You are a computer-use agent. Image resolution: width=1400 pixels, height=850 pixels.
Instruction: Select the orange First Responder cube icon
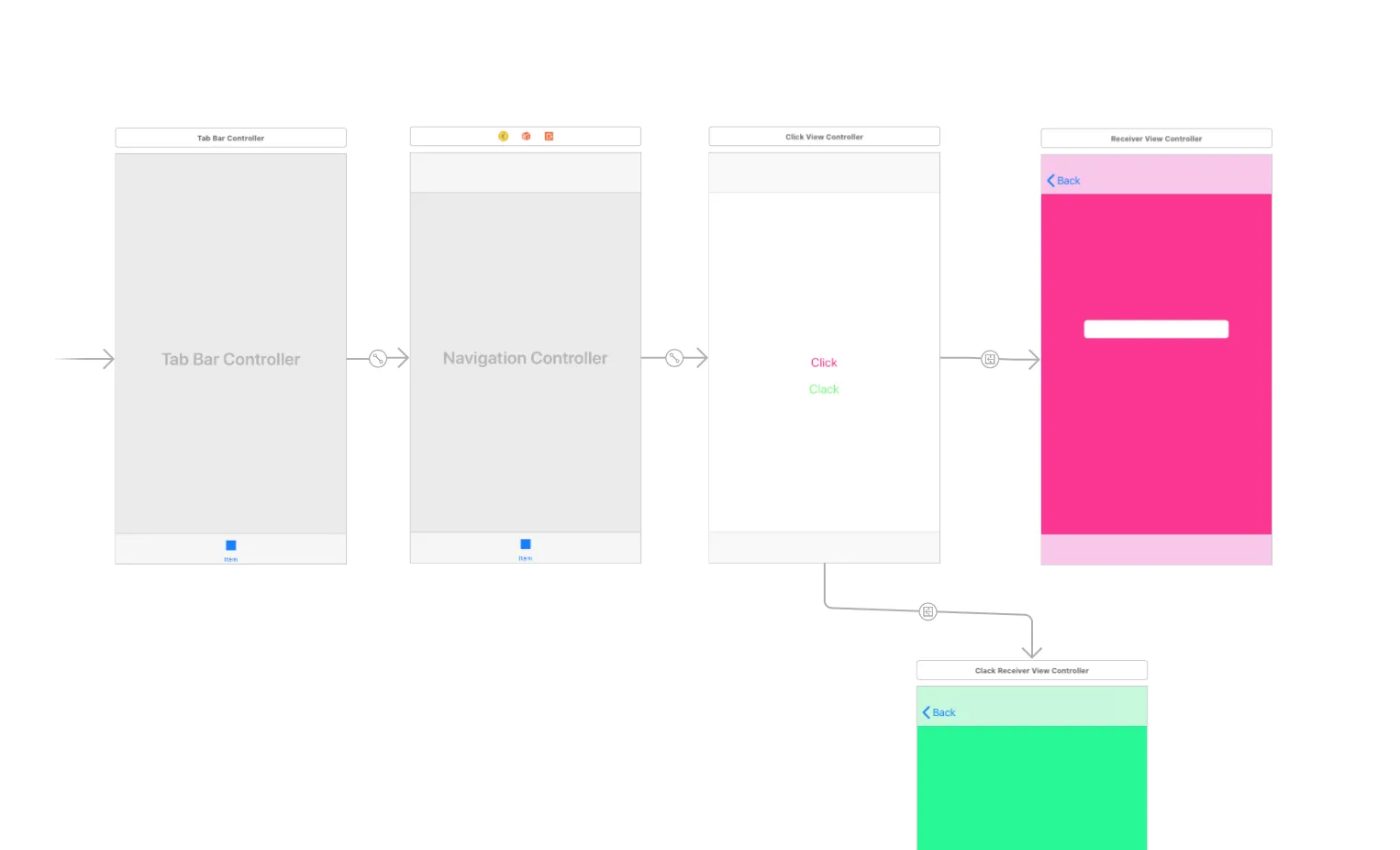click(x=526, y=136)
